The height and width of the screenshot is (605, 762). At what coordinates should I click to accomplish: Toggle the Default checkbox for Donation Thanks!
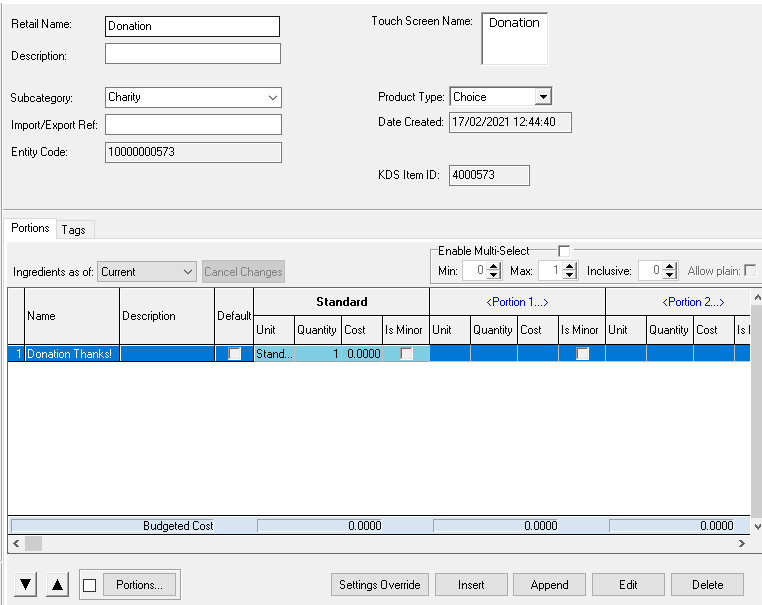[x=234, y=354]
